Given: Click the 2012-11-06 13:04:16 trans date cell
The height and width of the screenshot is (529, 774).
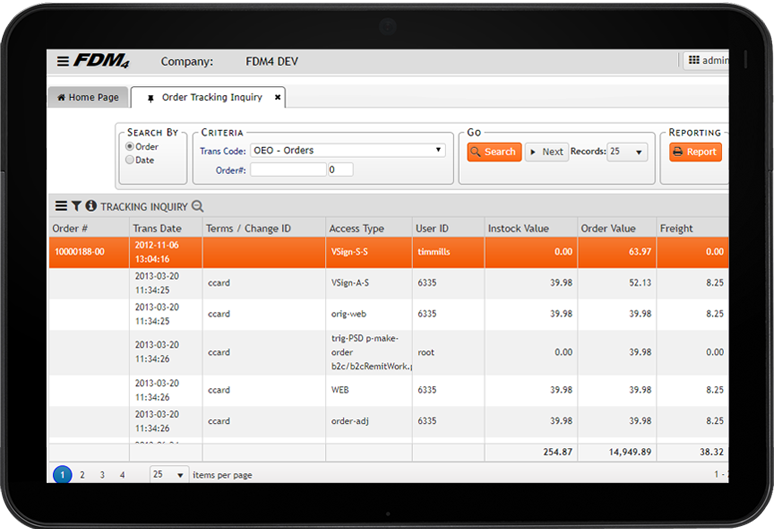Looking at the screenshot, I should click(x=166, y=252).
